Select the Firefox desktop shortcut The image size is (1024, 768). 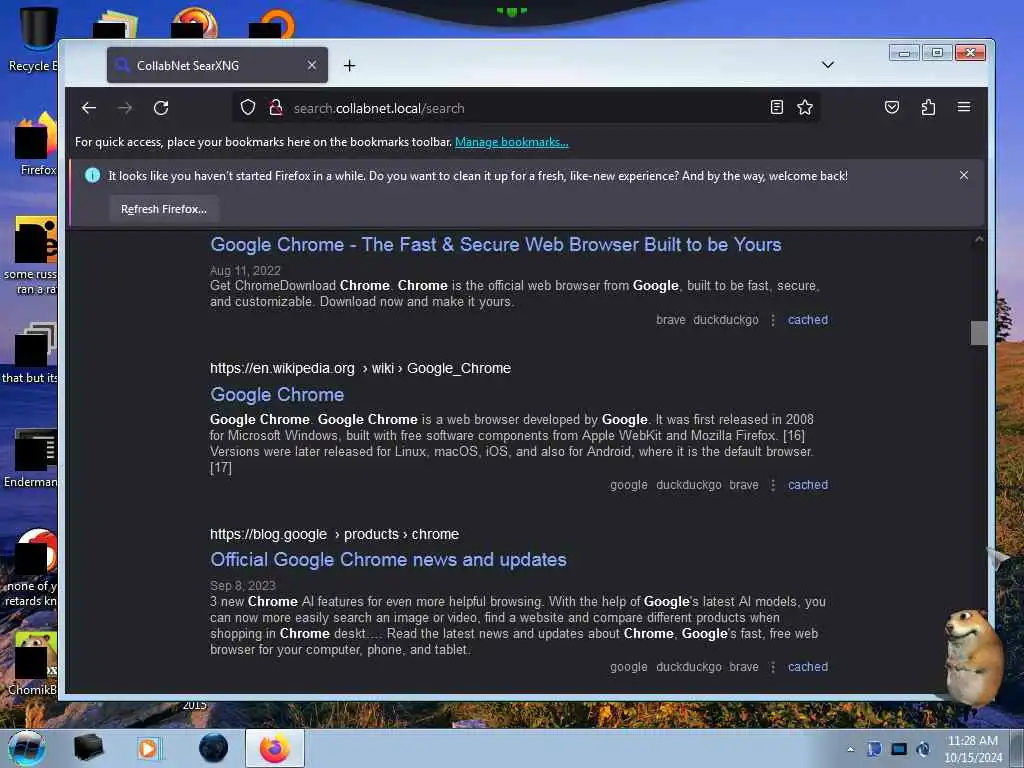tap(34, 144)
